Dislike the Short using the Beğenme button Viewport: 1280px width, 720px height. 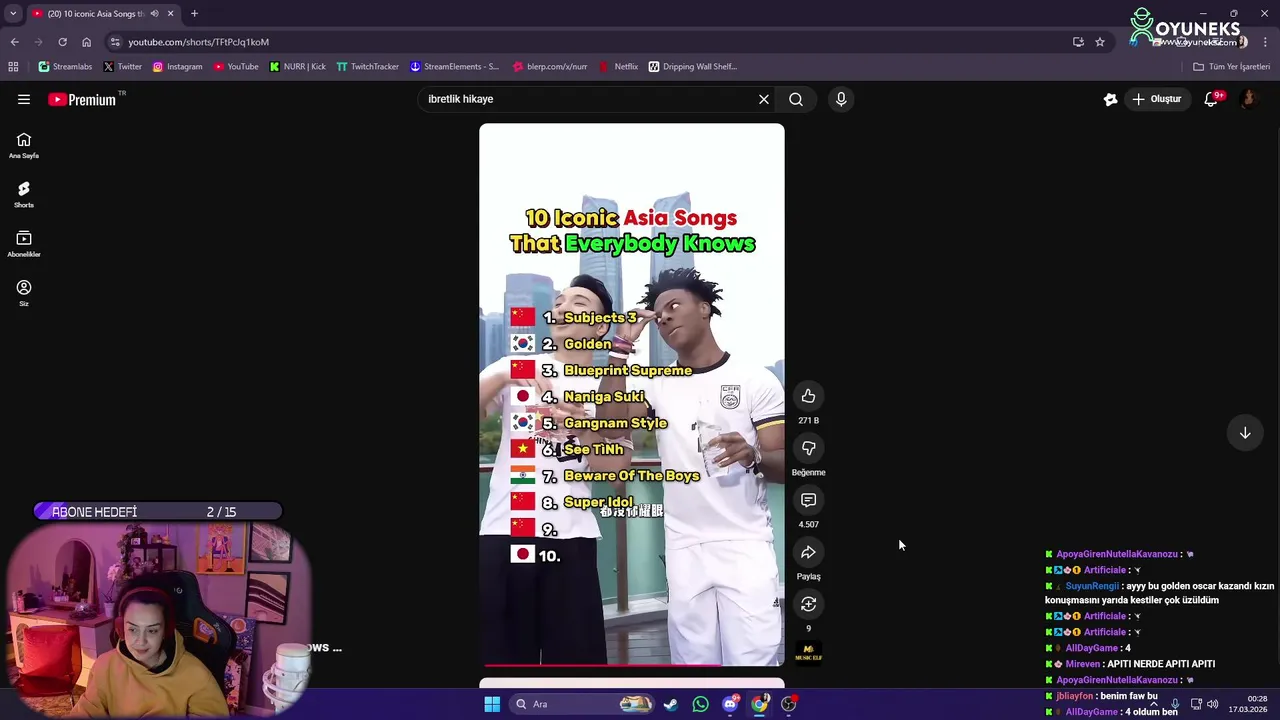coord(808,448)
